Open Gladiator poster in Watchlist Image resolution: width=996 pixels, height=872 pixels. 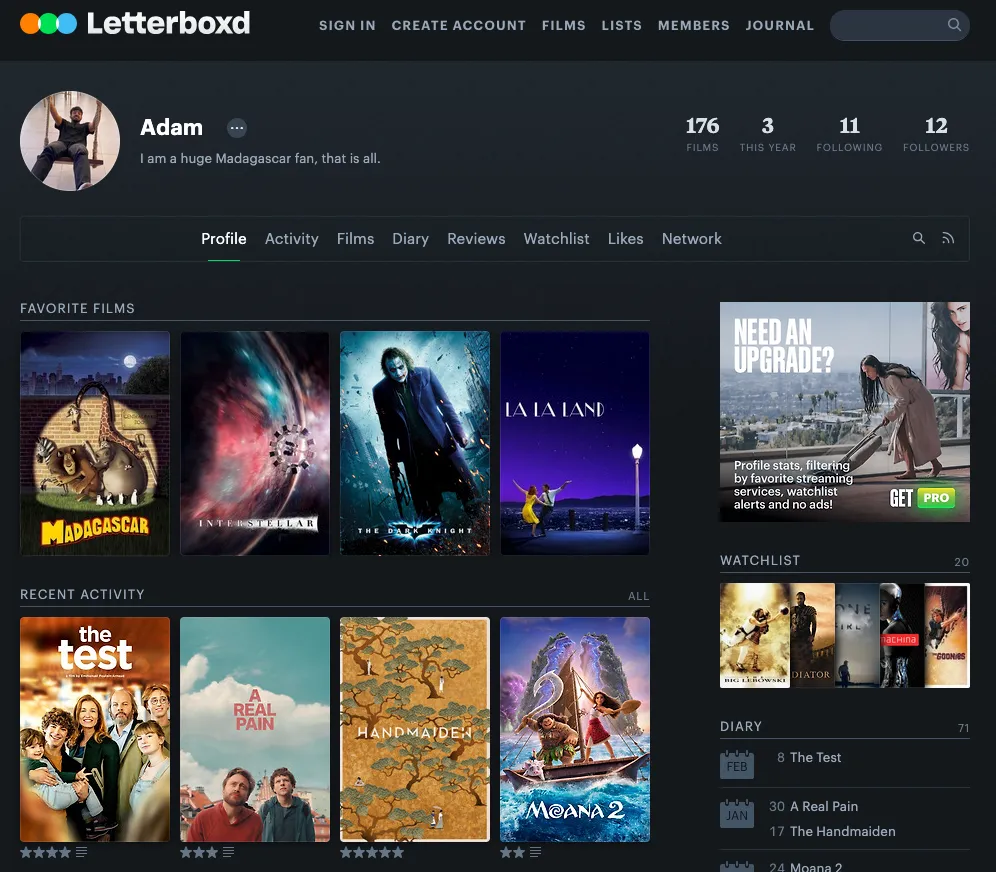[812, 635]
